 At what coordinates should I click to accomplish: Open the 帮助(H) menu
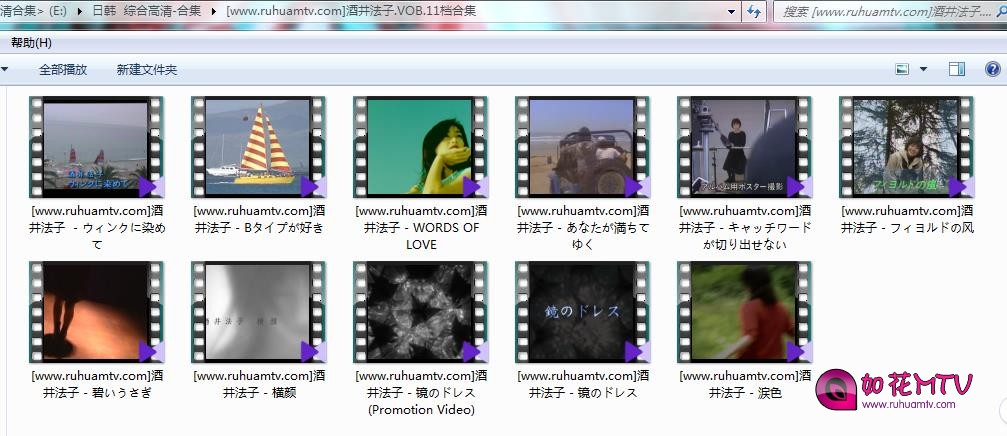32,43
